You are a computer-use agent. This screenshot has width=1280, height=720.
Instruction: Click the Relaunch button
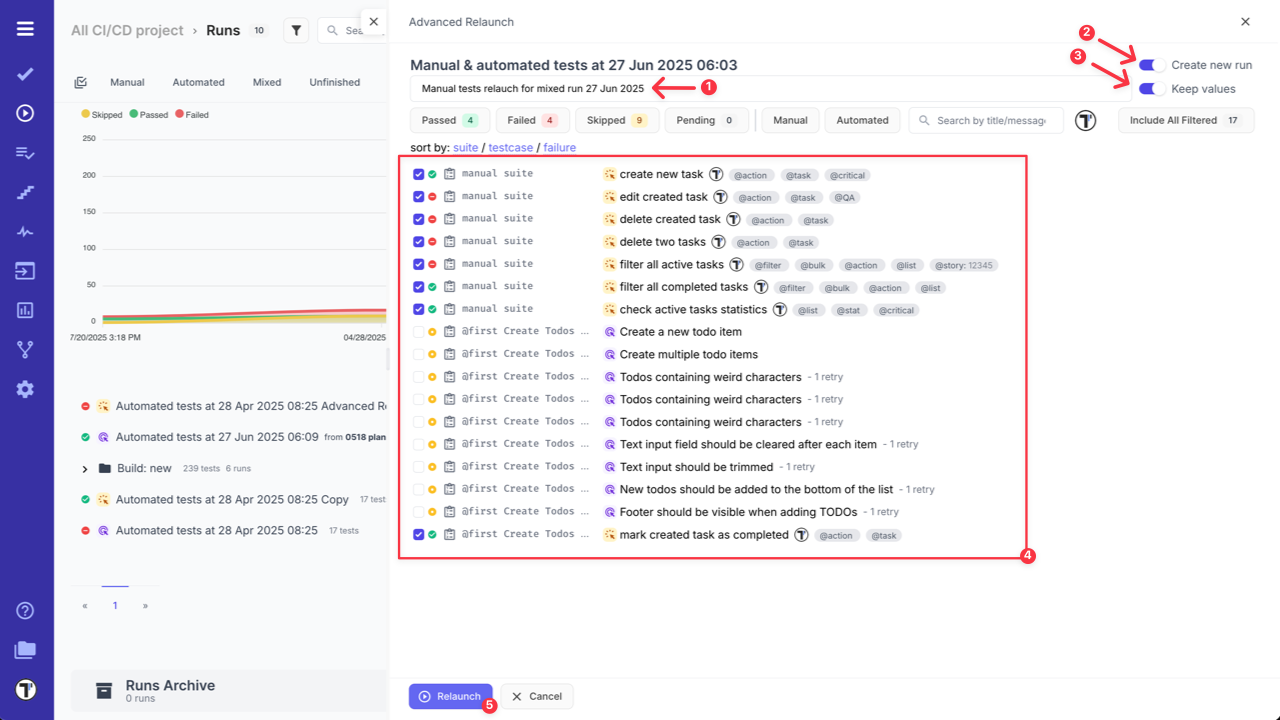(450, 696)
